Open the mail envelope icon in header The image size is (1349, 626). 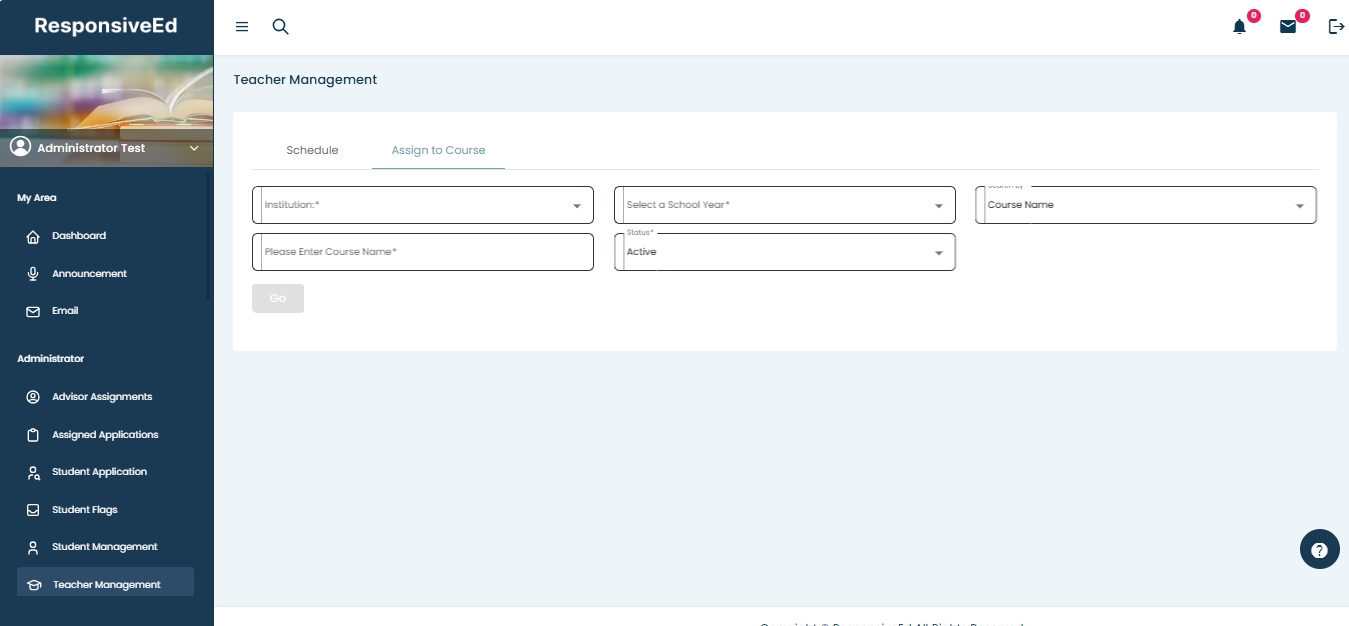point(1288,27)
